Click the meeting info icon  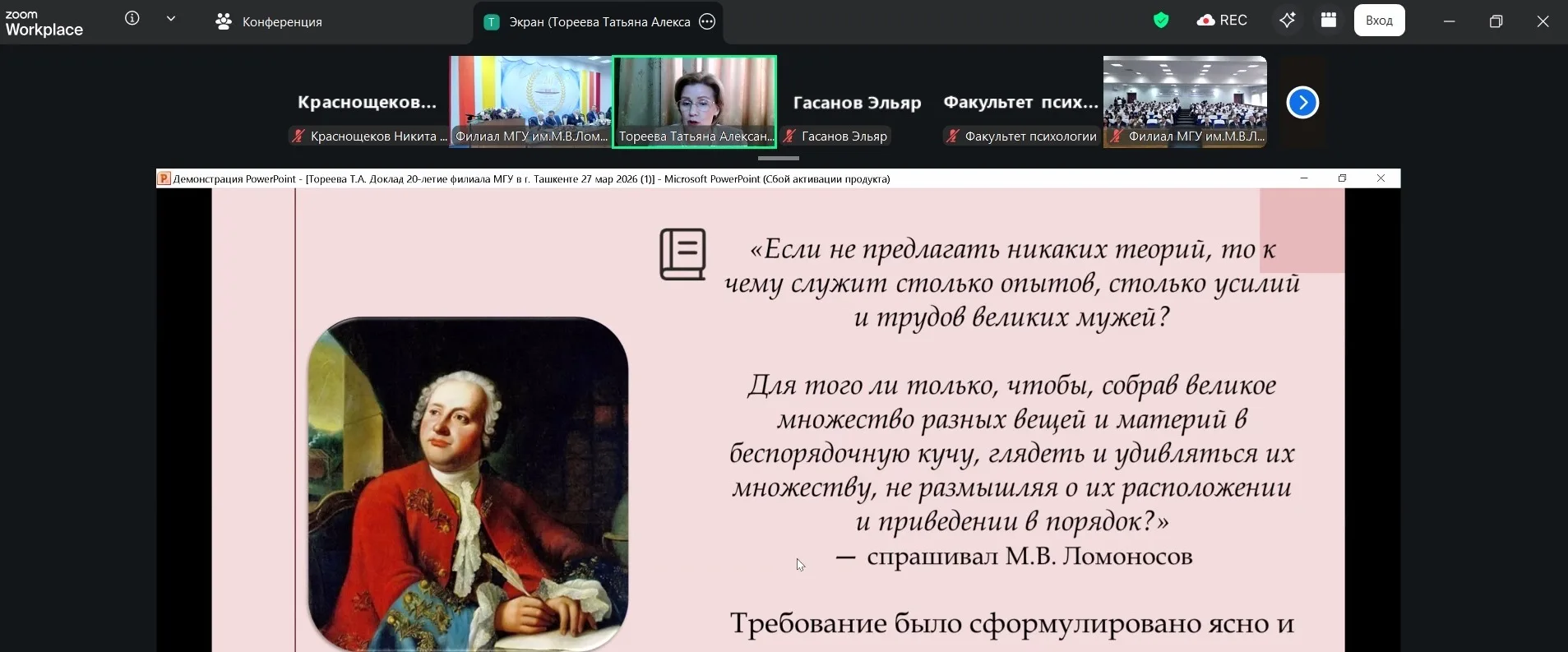click(132, 19)
